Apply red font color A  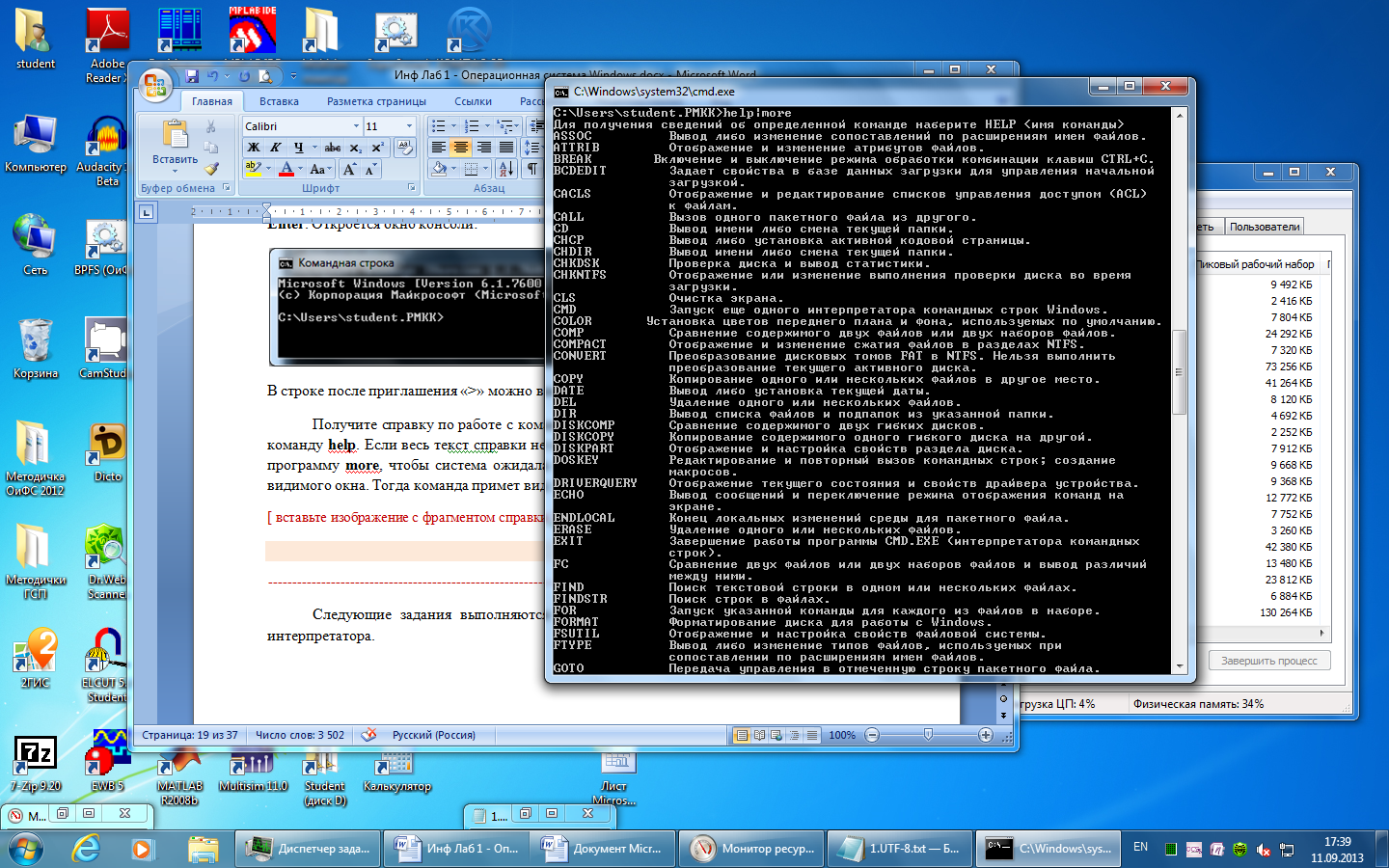[286, 169]
